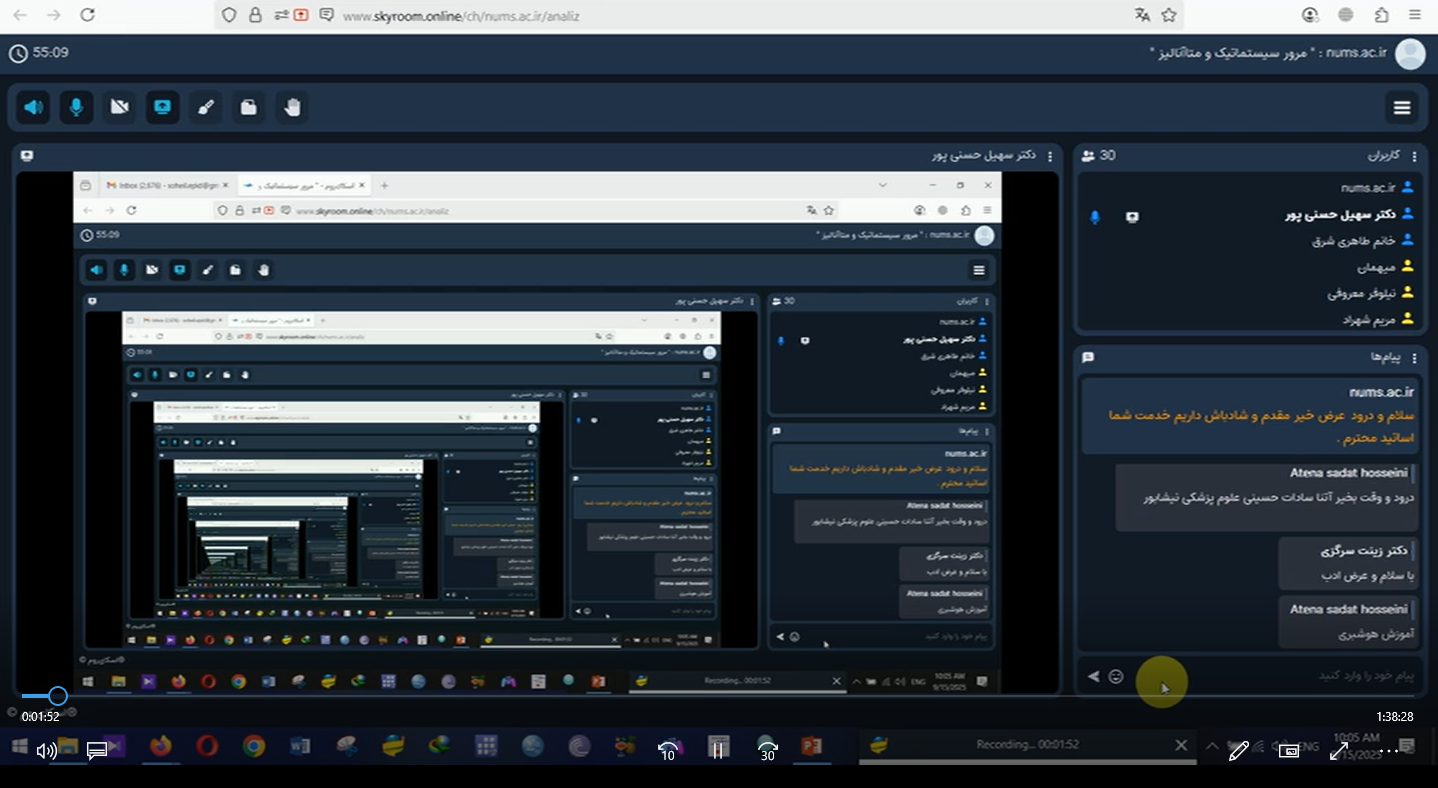Open the messages panel three-dot options

1414,358
